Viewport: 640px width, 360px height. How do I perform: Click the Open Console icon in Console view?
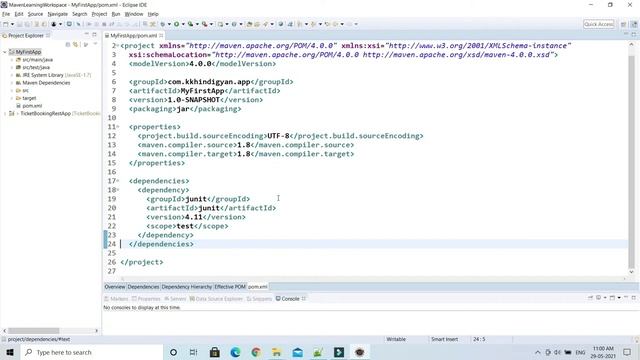tap(612, 298)
